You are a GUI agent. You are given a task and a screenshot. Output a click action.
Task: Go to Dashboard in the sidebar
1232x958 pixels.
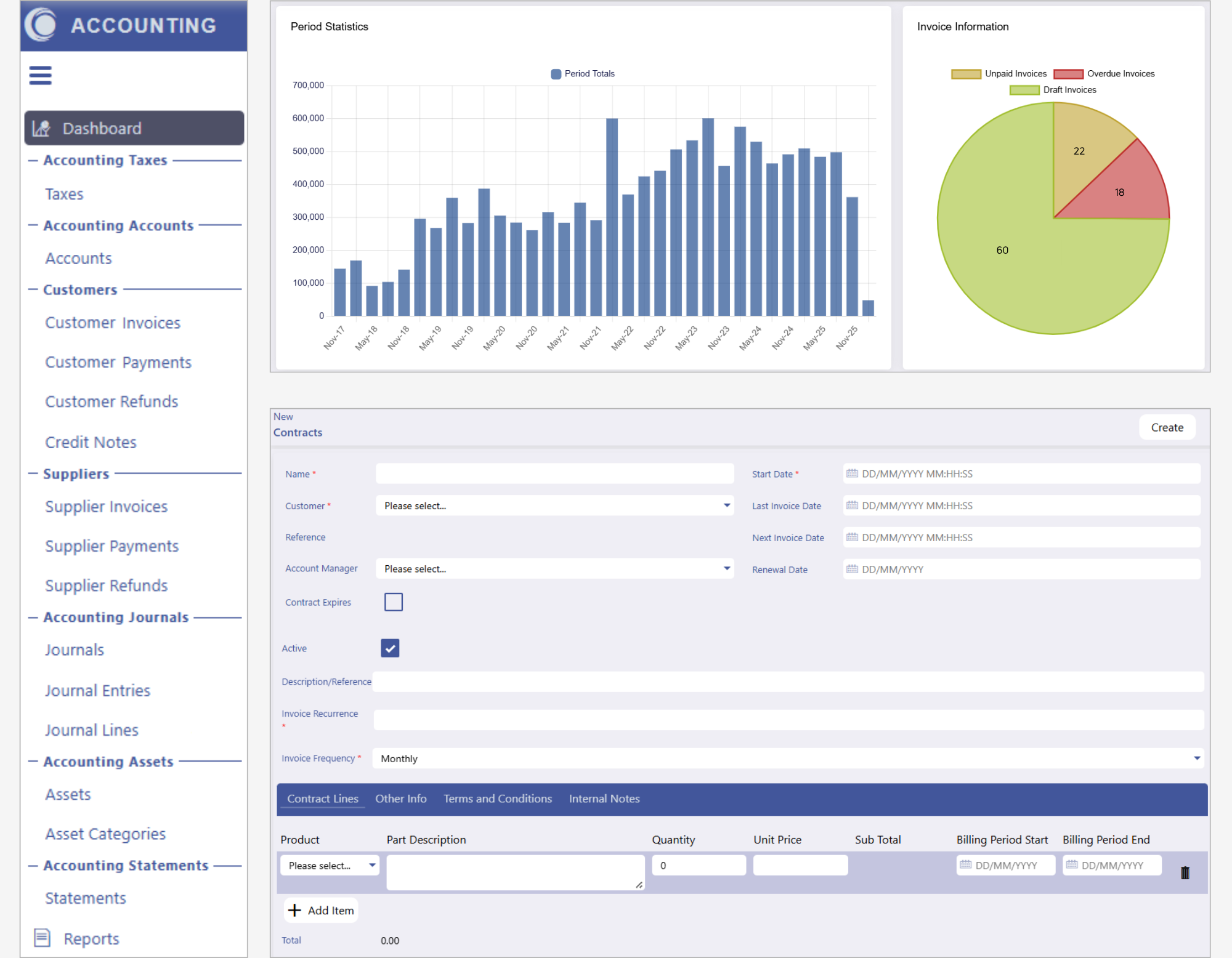(134, 128)
